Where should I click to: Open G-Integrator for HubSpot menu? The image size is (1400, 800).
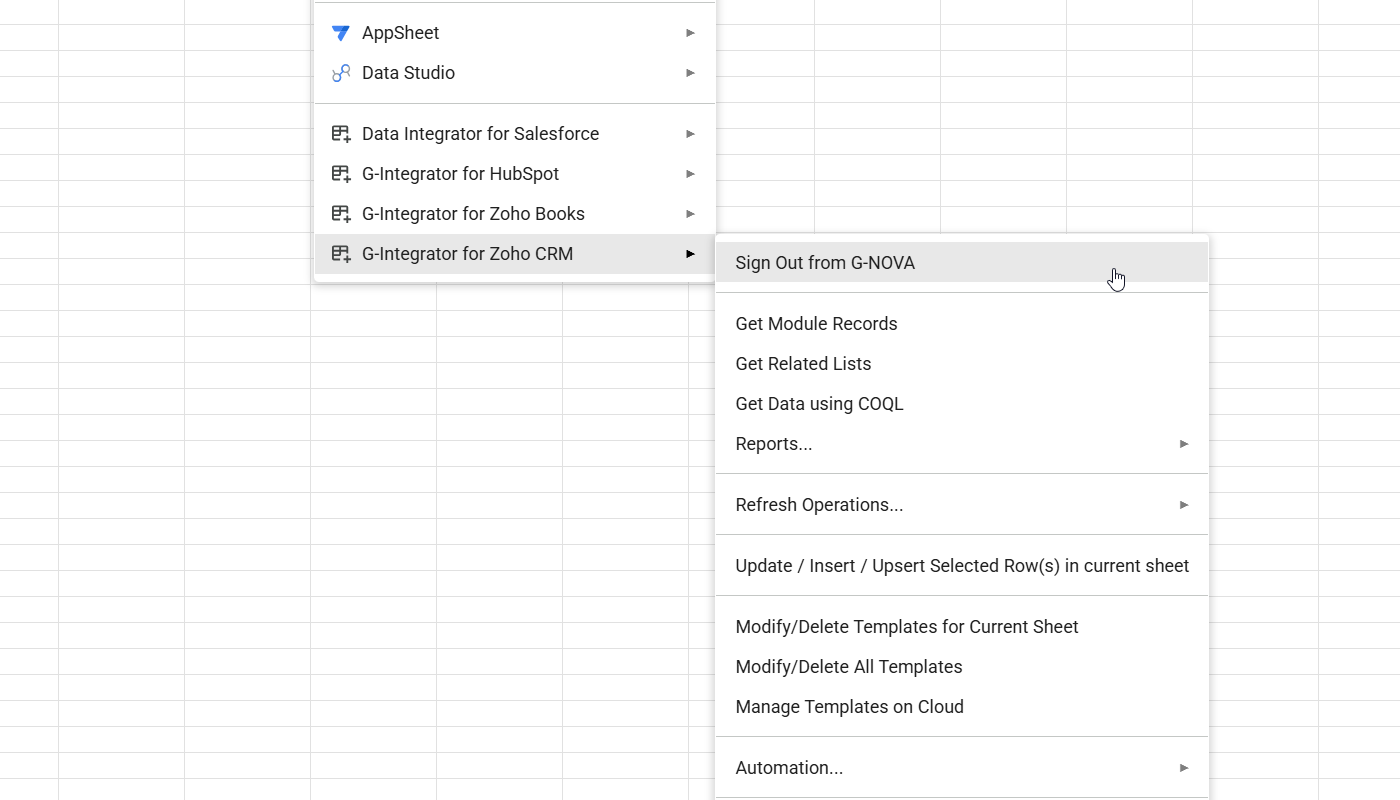coord(515,174)
